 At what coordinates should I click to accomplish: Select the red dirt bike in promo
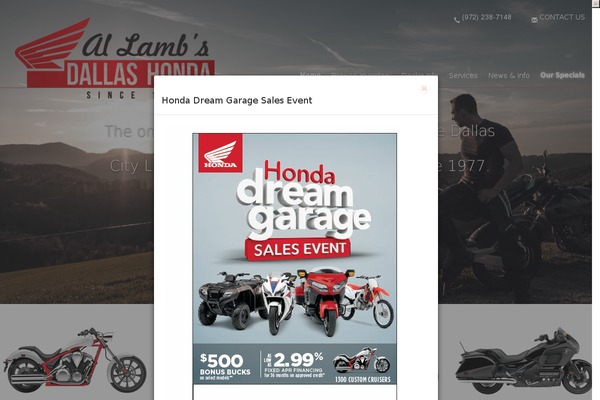click(x=368, y=300)
